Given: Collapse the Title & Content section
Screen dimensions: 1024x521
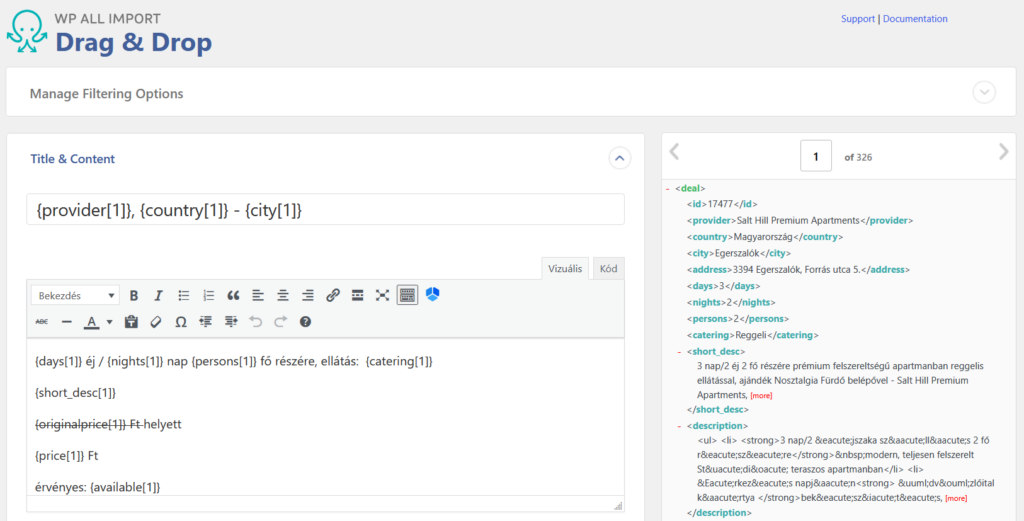Looking at the screenshot, I should pyautogui.click(x=620, y=158).
